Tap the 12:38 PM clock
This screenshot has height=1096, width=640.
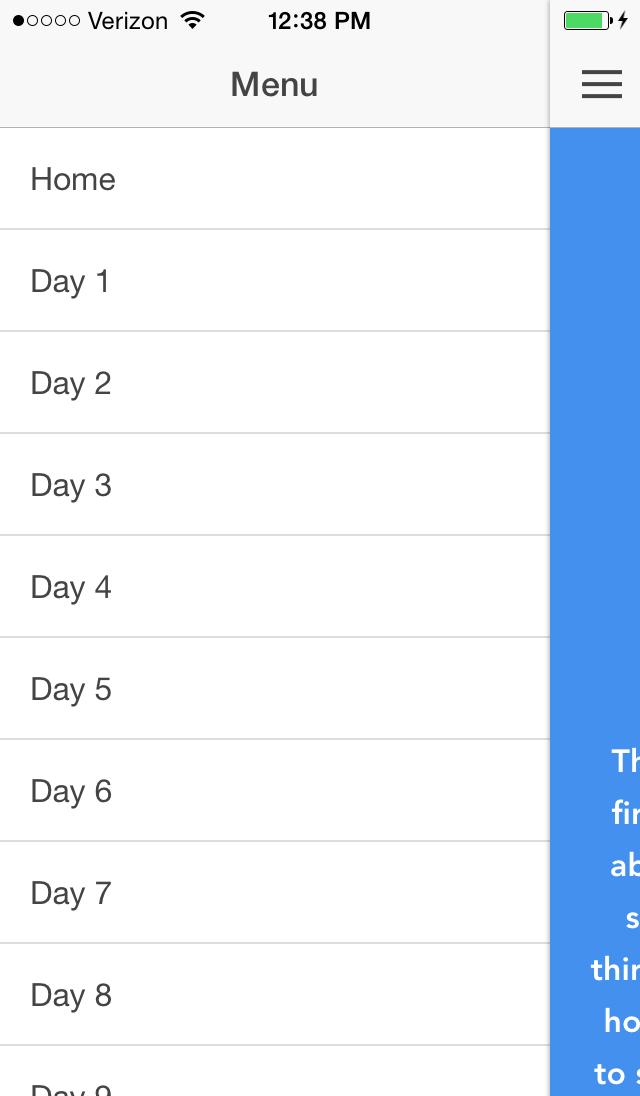pos(319,21)
